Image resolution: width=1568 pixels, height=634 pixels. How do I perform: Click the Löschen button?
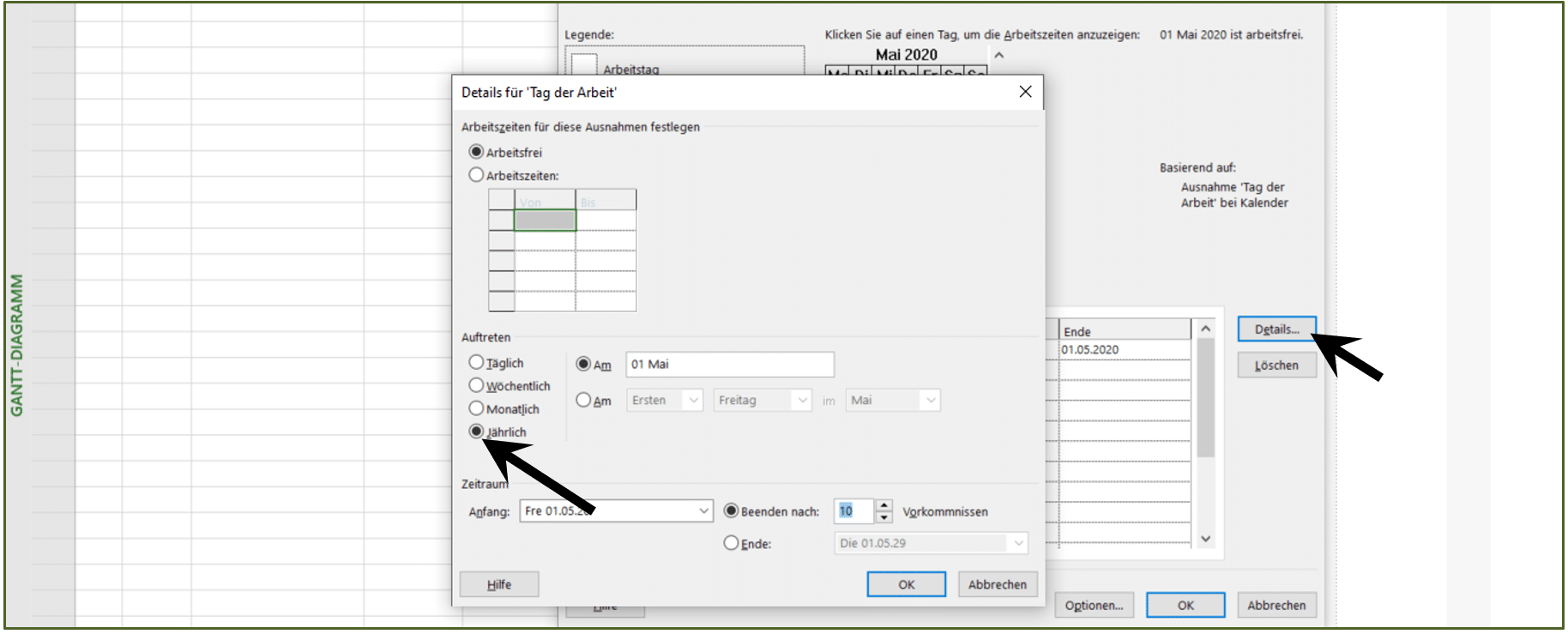coord(1276,365)
